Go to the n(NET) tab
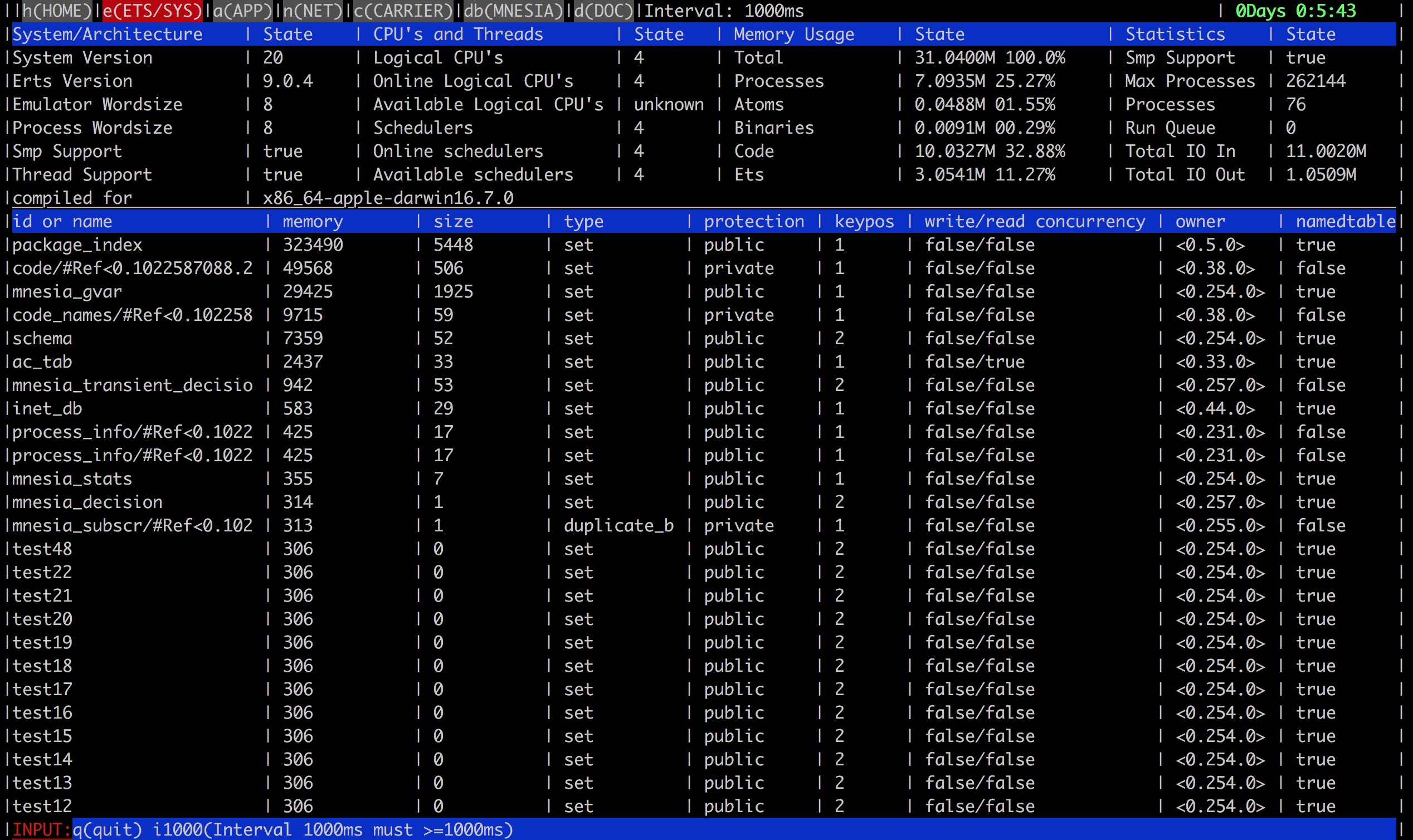The image size is (1413, 840). pyautogui.click(x=313, y=11)
